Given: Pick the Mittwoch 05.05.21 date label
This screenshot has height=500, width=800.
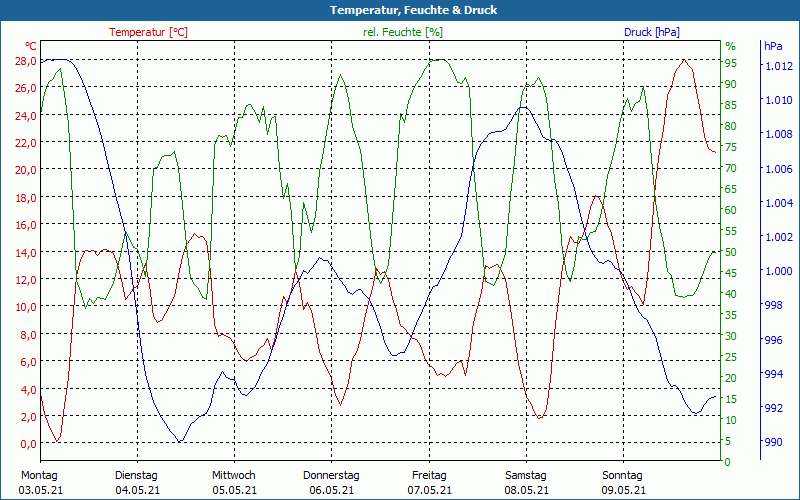Looking at the screenshot, I should (x=234, y=482).
